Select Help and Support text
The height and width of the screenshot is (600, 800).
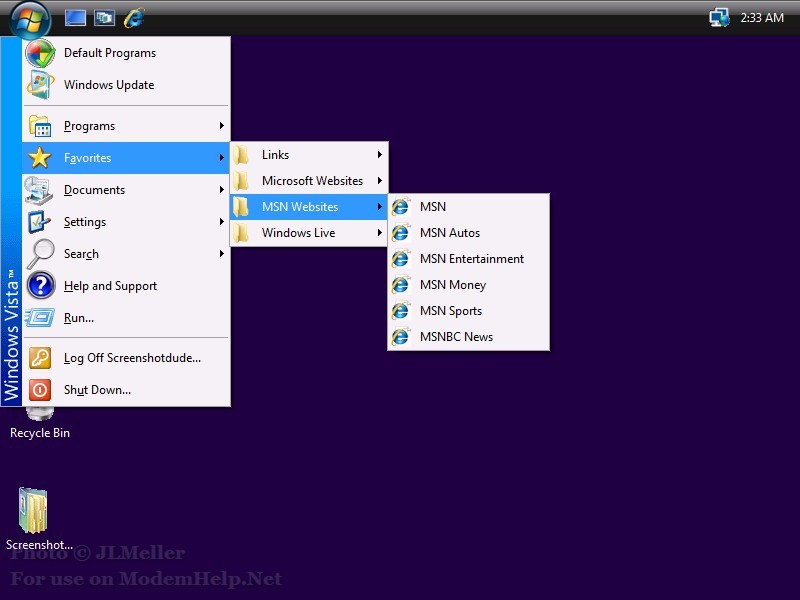pyautogui.click(x=110, y=286)
